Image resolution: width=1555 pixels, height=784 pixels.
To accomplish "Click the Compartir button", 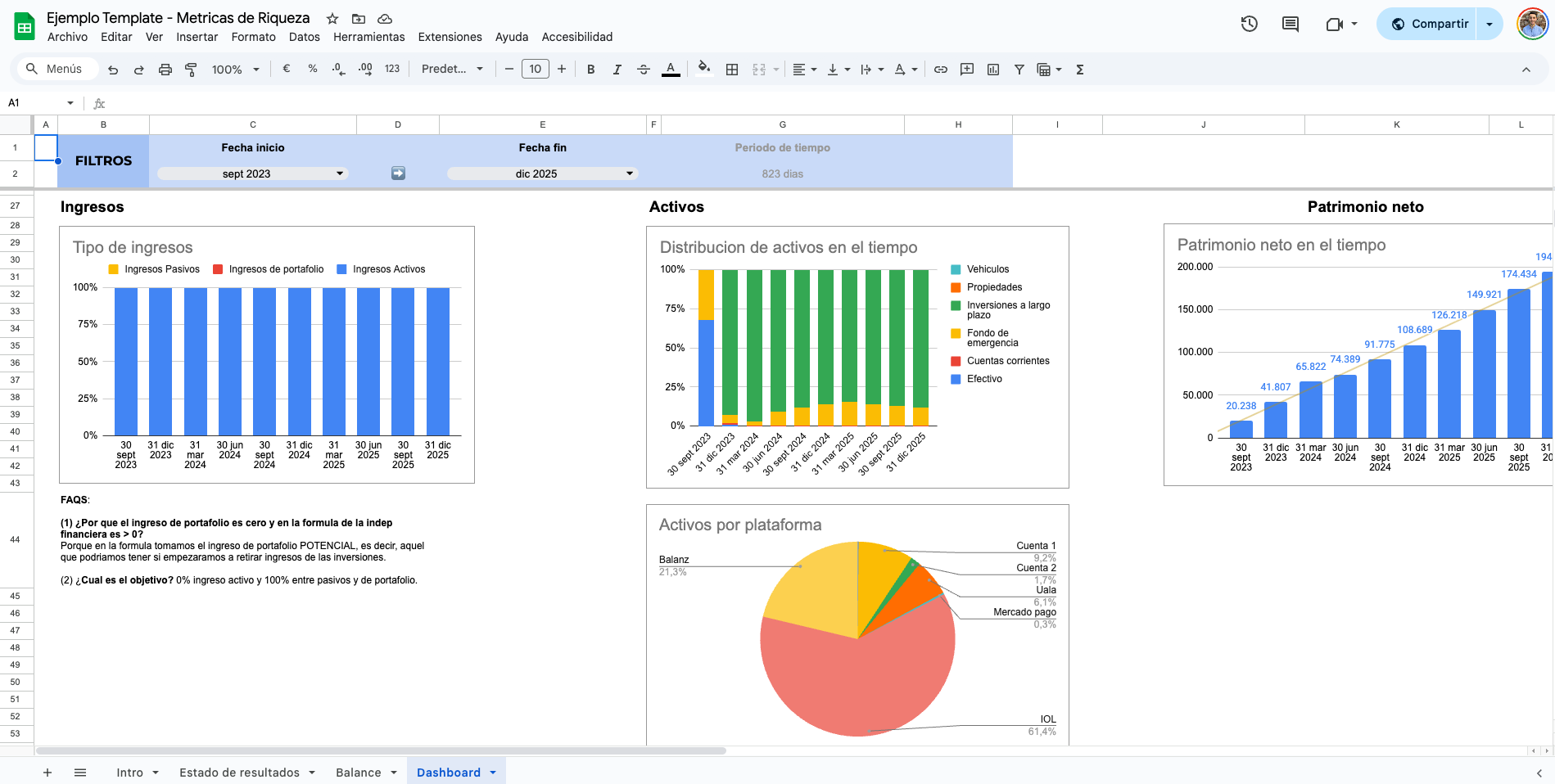I will click(1429, 24).
